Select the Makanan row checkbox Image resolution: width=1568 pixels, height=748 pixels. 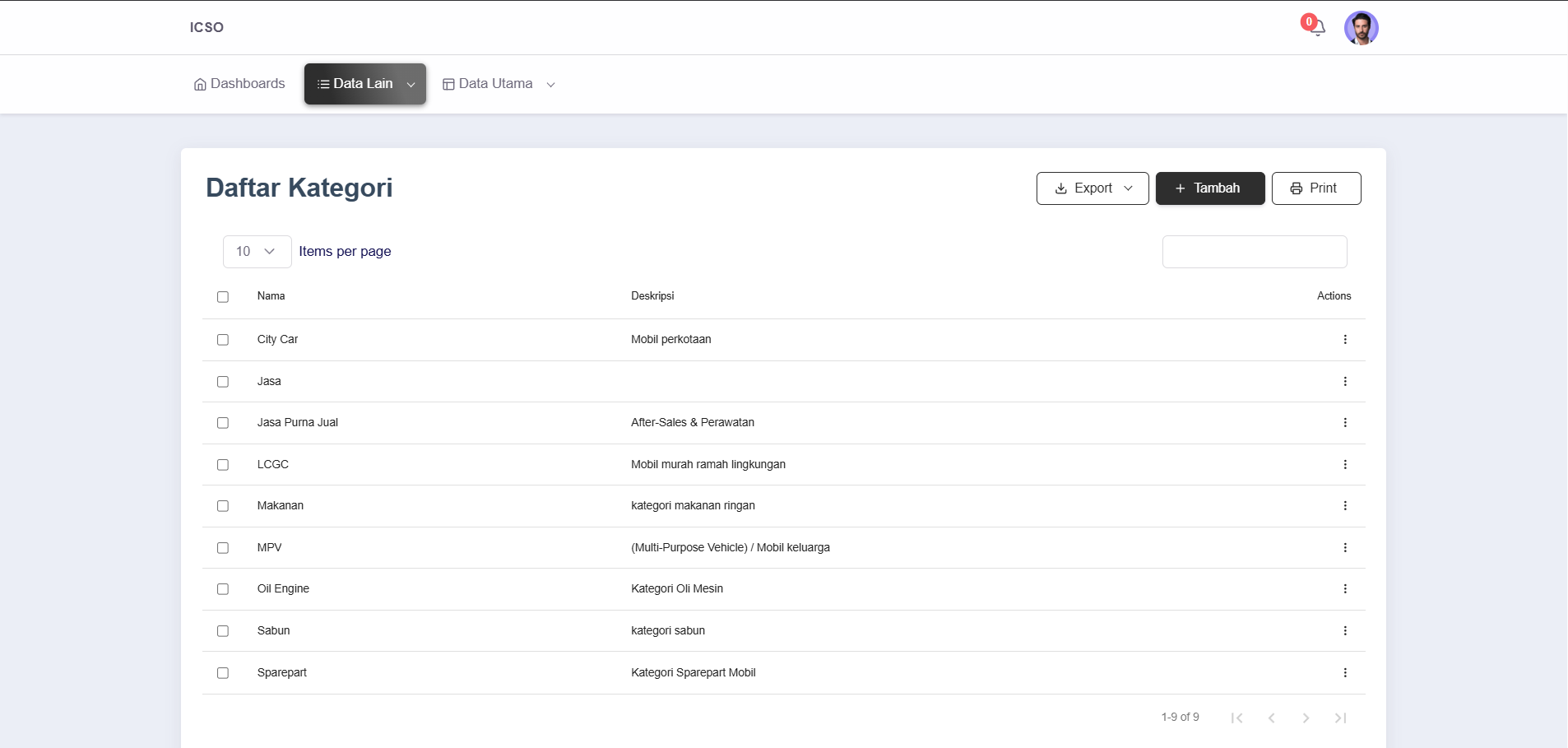click(x=223, y=506)
